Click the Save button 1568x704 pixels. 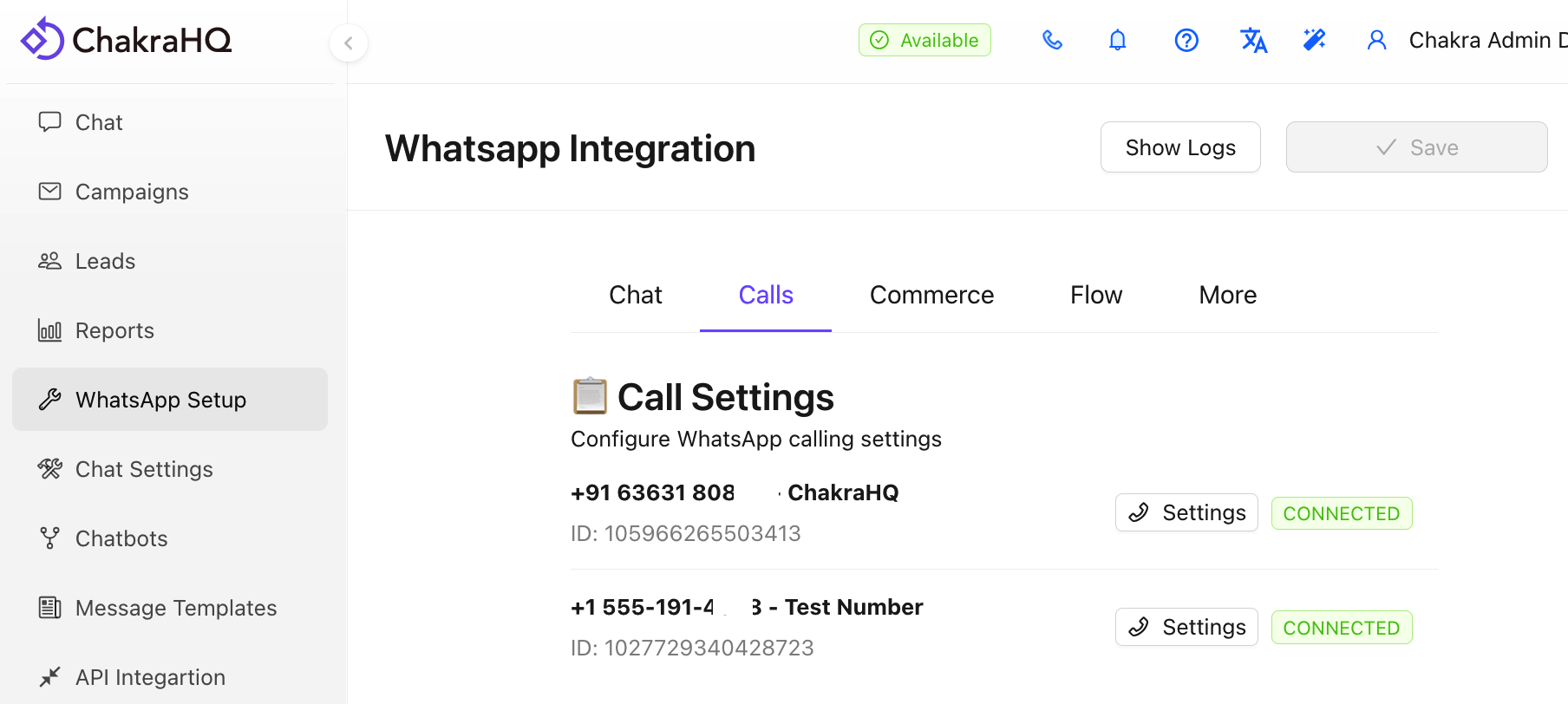pyautogui.click(x=1416, y=147)
